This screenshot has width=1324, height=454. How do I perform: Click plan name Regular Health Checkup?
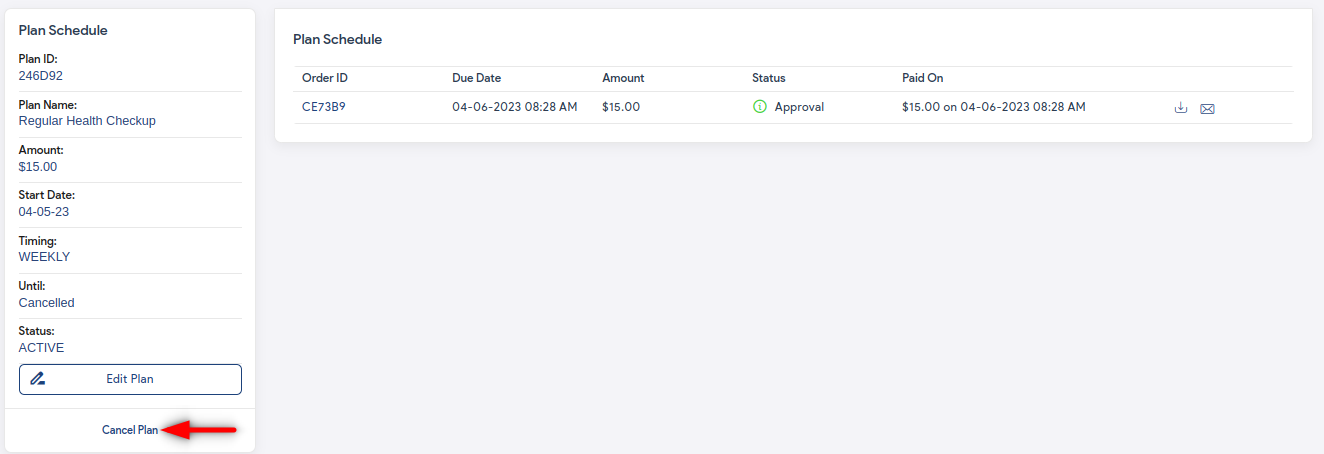pyautogui.click(x=87, y=121)
